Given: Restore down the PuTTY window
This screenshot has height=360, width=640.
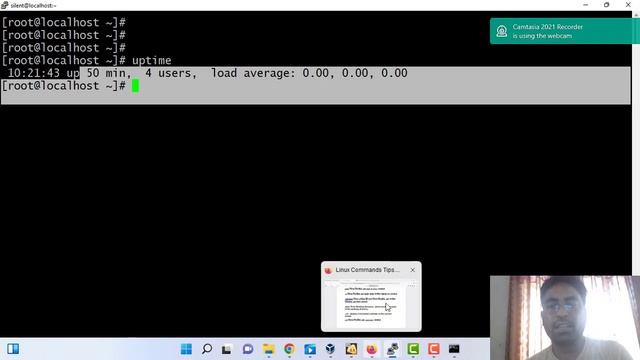Looking at the screenshot, I should tap(607, 5).
